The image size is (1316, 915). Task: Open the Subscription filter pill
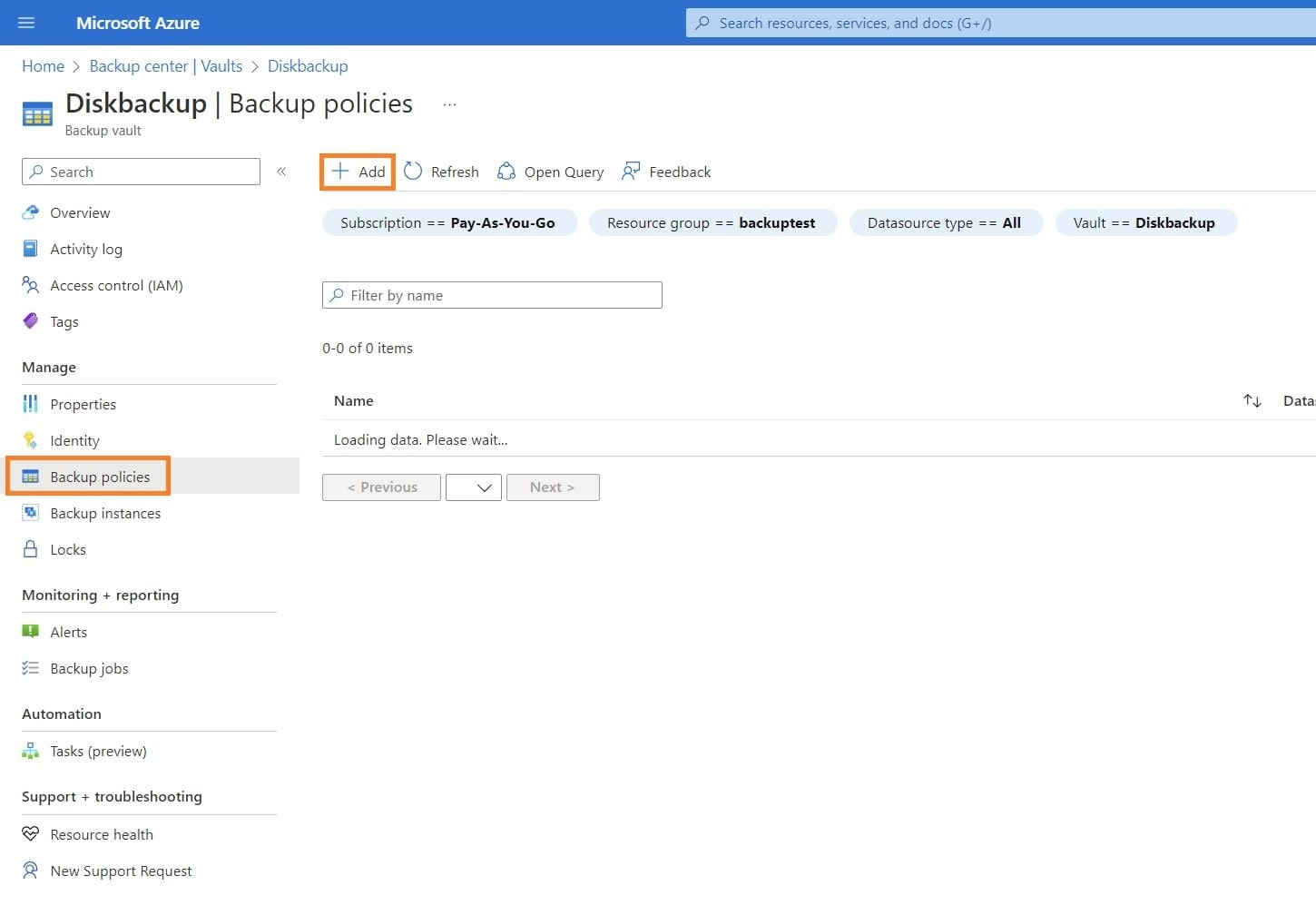tap(448, 223)
